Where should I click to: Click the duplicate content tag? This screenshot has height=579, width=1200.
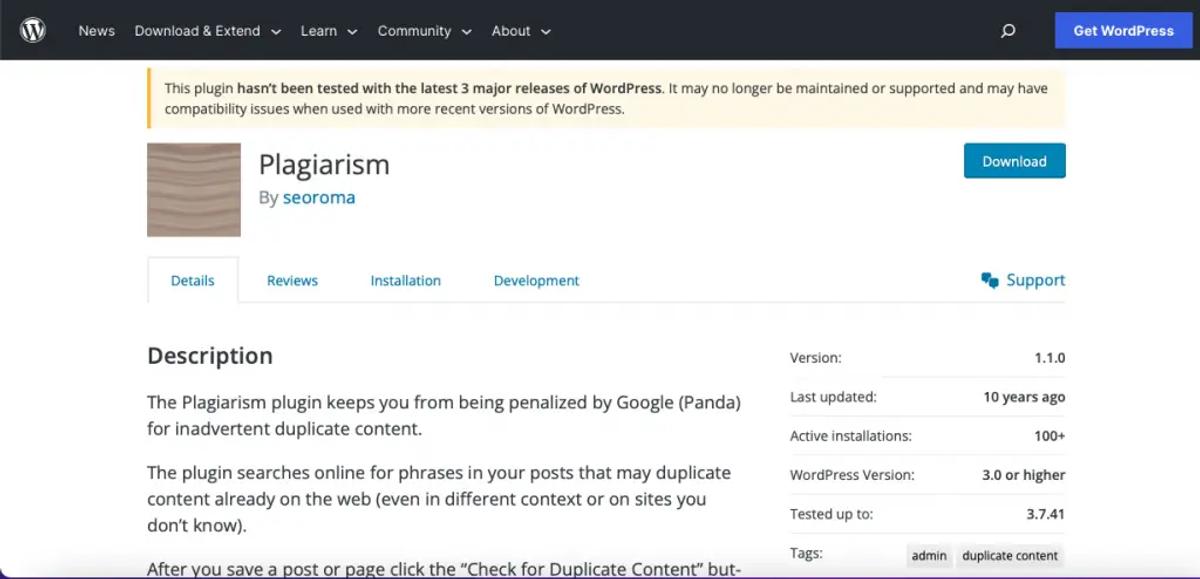1010,555
